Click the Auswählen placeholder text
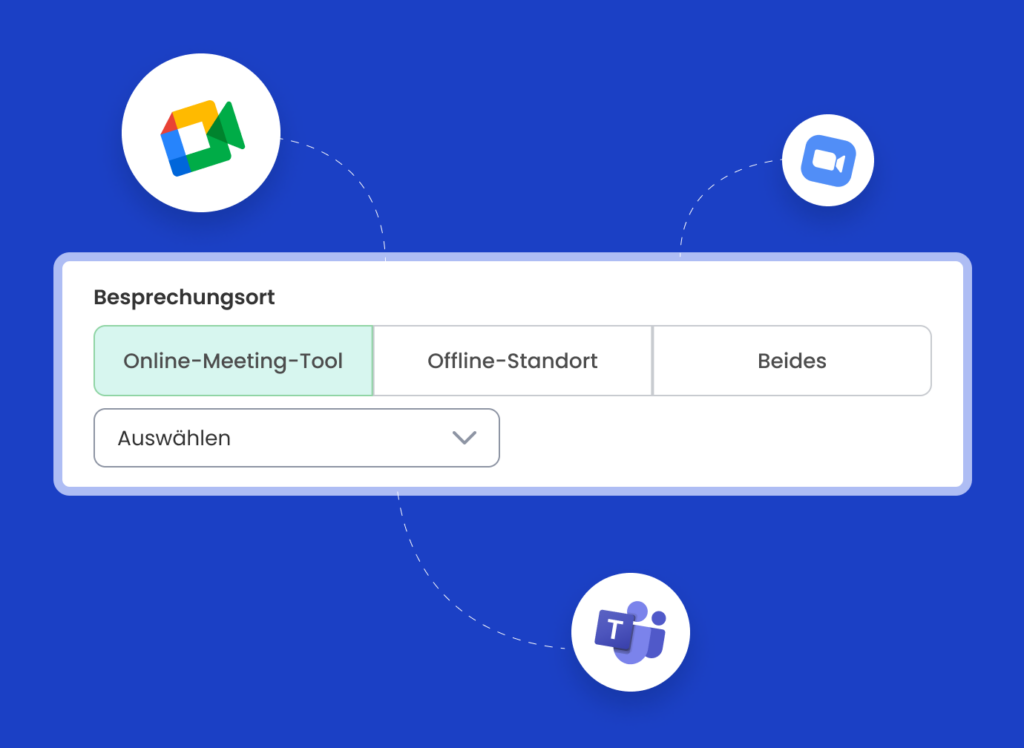This screenshot has width=1024, height=748. tap(174, 438)
